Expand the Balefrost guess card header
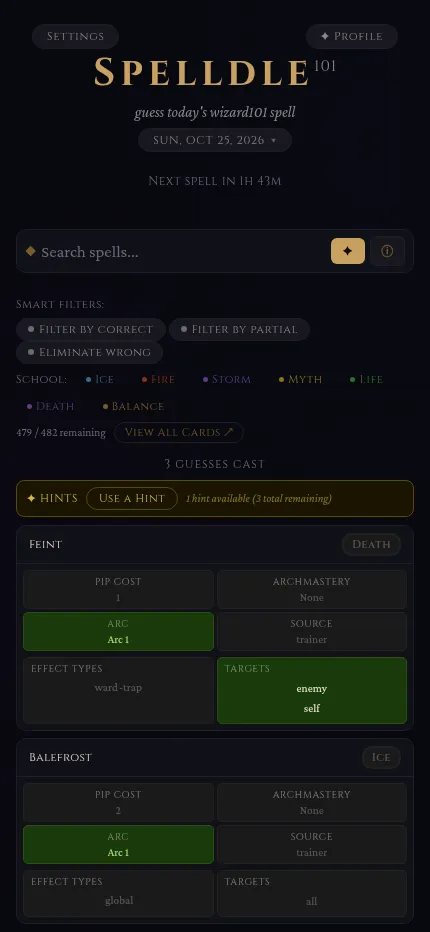 (x=215, y=757)
